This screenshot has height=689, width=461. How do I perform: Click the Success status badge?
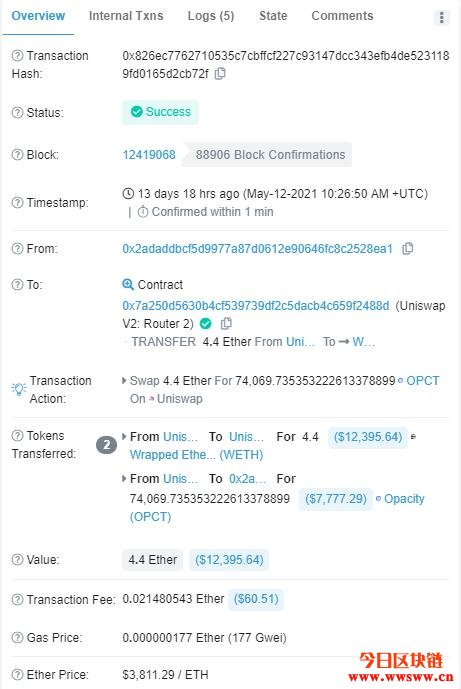click(x=160, y=112)
